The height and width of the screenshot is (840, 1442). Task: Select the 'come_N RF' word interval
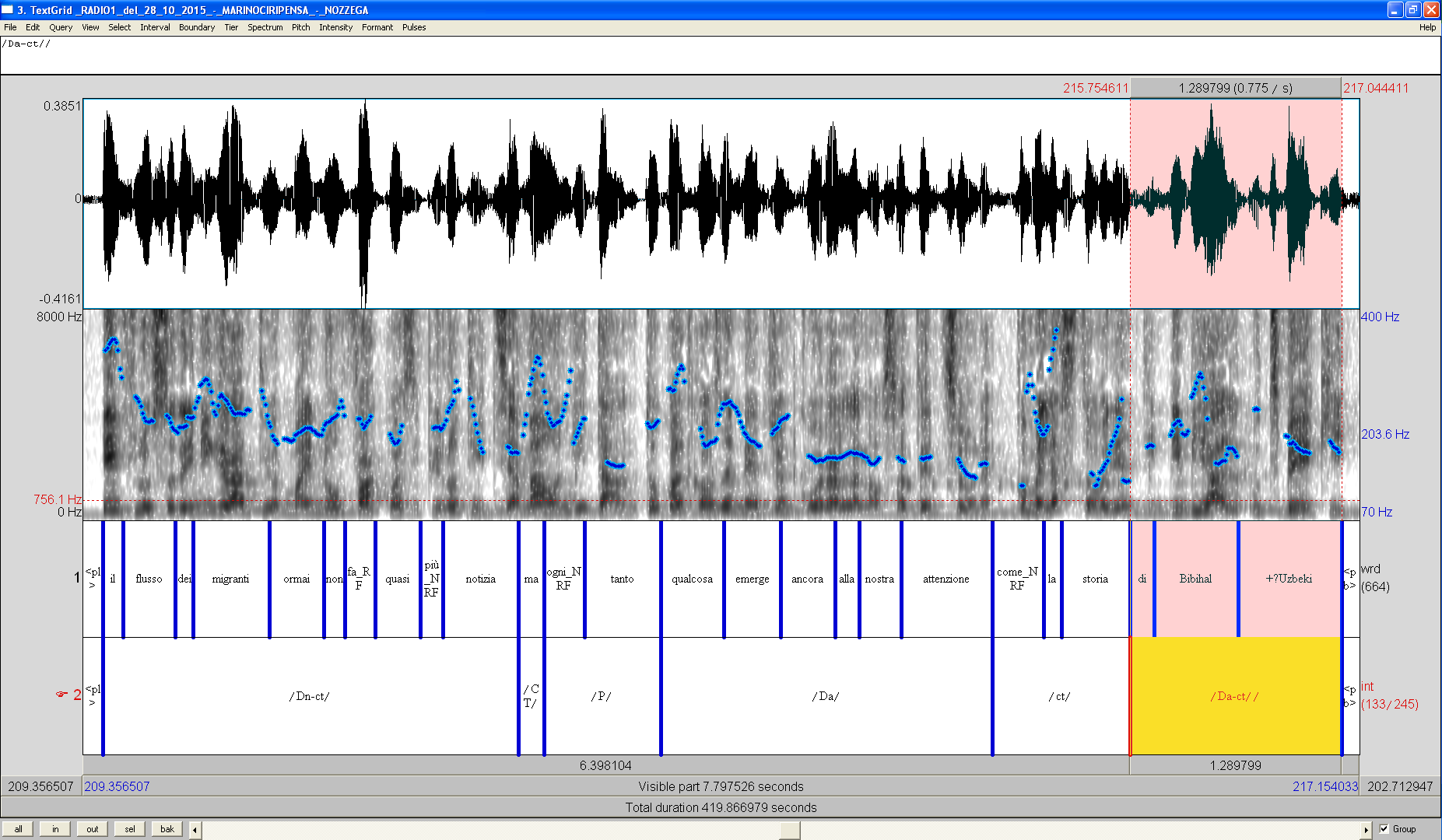pyautogui.click(x=1017, y=579)
